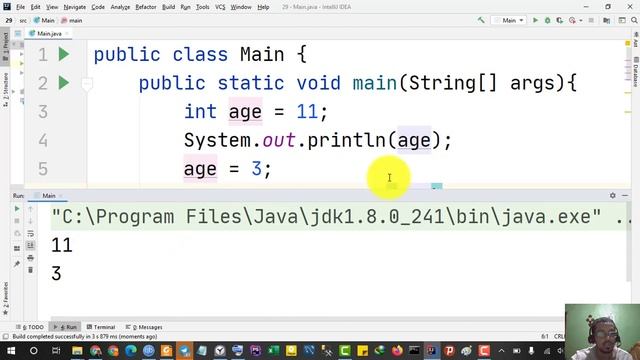Toggle the Structure tool window stripe
Screen dimensions: 640x360
(x=5, y=90)
